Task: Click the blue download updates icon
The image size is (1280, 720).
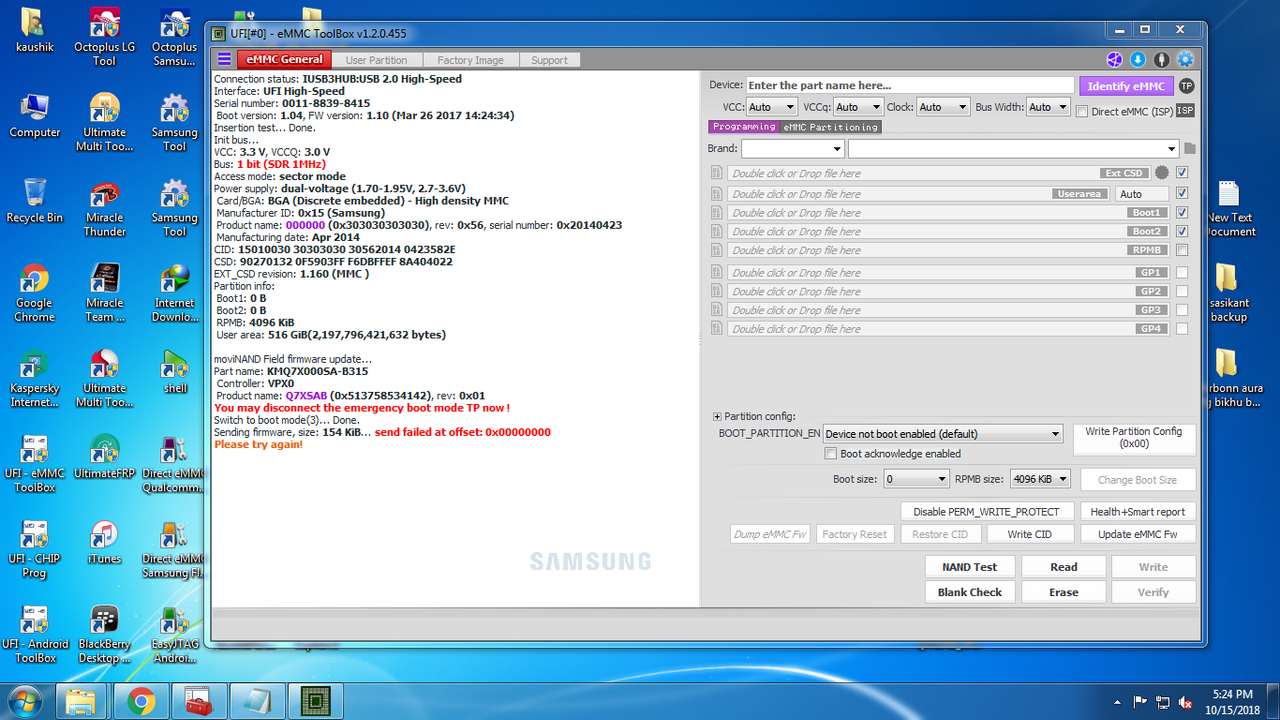Action: pos(1138,60)
